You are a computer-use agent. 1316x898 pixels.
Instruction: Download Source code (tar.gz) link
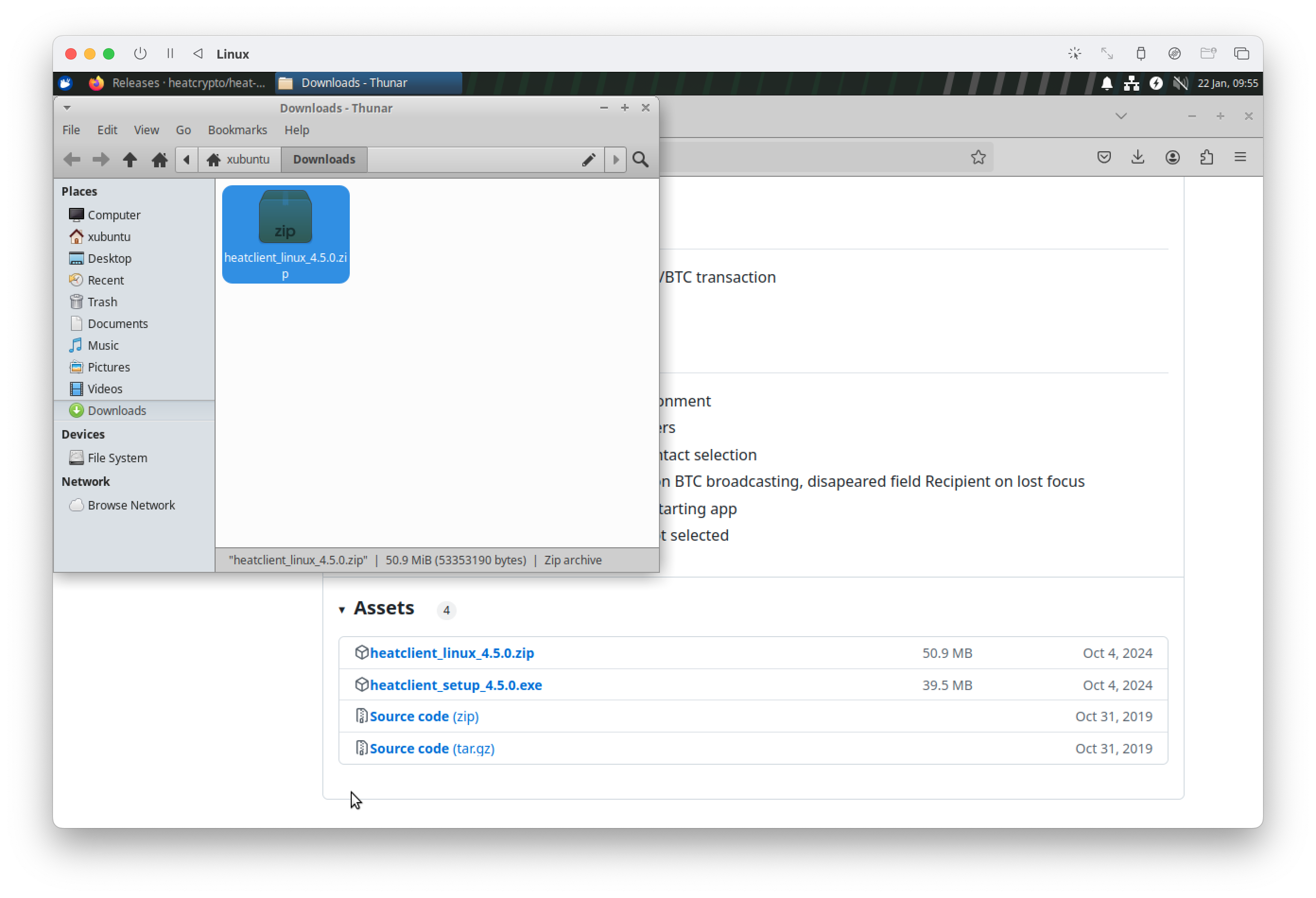click(x=432, y=749)
